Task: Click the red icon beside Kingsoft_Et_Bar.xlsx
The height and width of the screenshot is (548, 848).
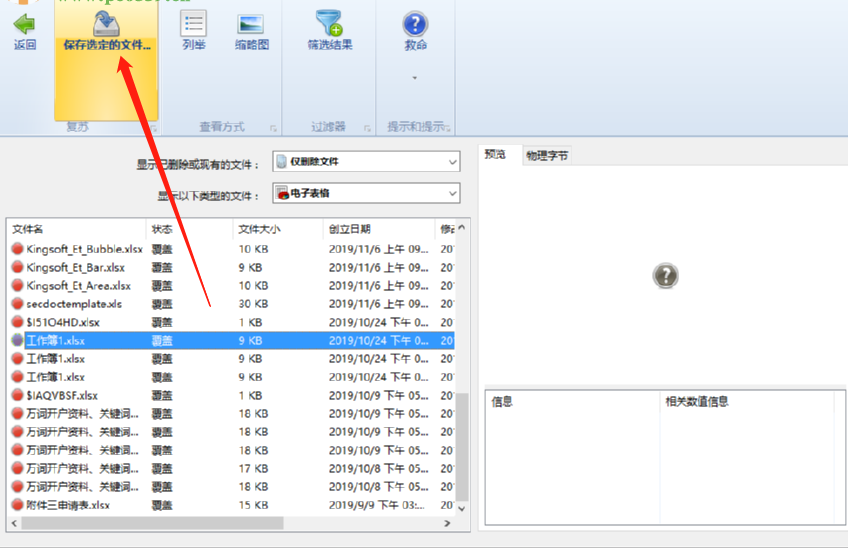Action: 17,267
